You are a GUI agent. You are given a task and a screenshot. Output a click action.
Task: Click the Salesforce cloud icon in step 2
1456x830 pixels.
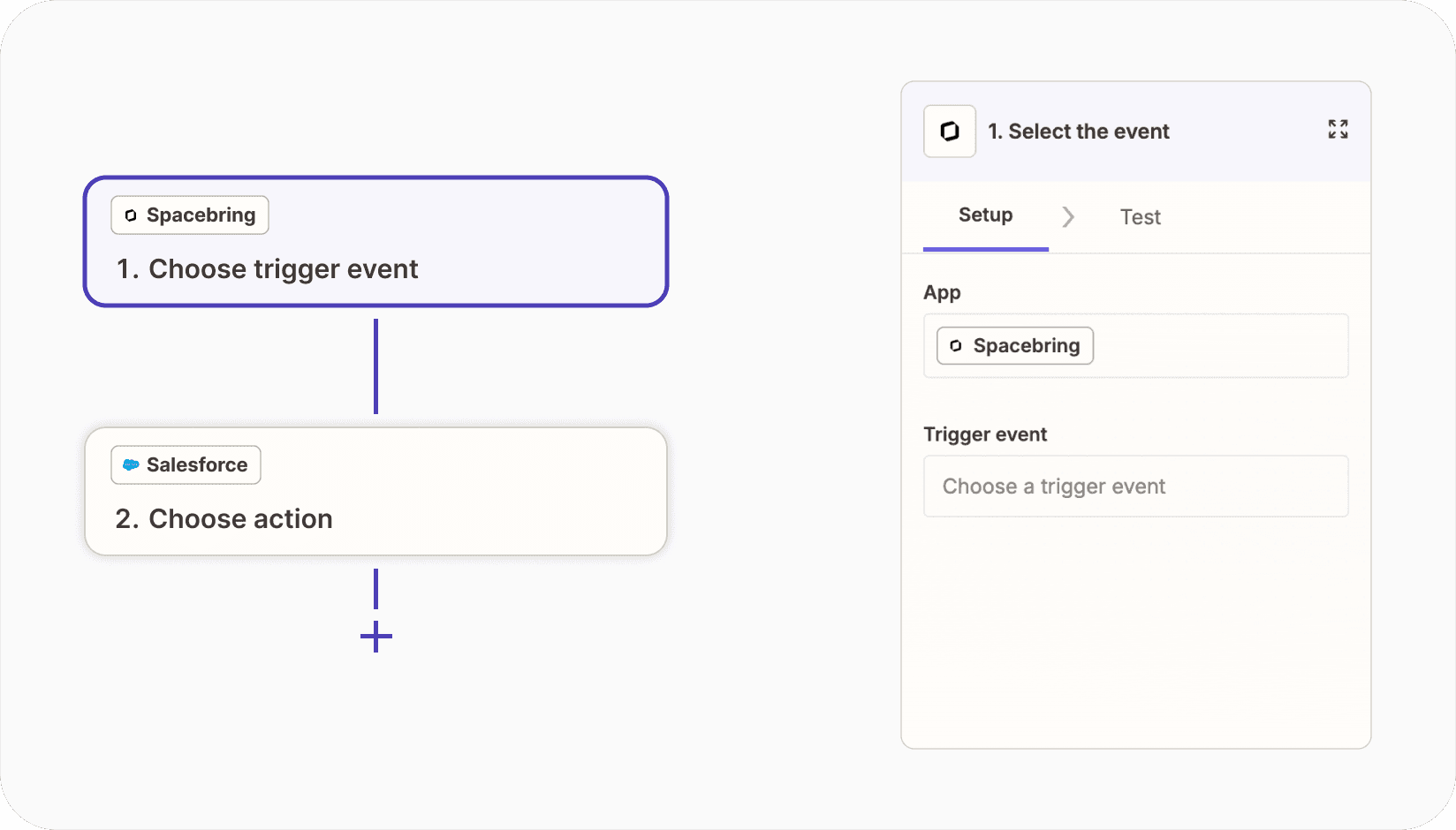131,465
